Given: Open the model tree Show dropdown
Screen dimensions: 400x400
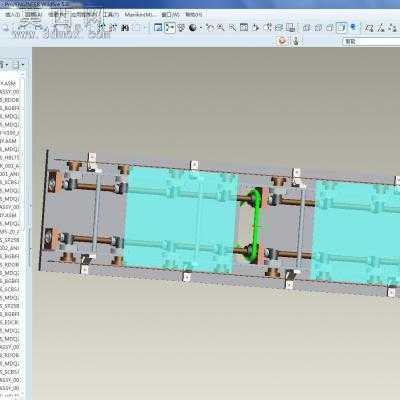Looking at the screenshot, I should click(4, 65).
